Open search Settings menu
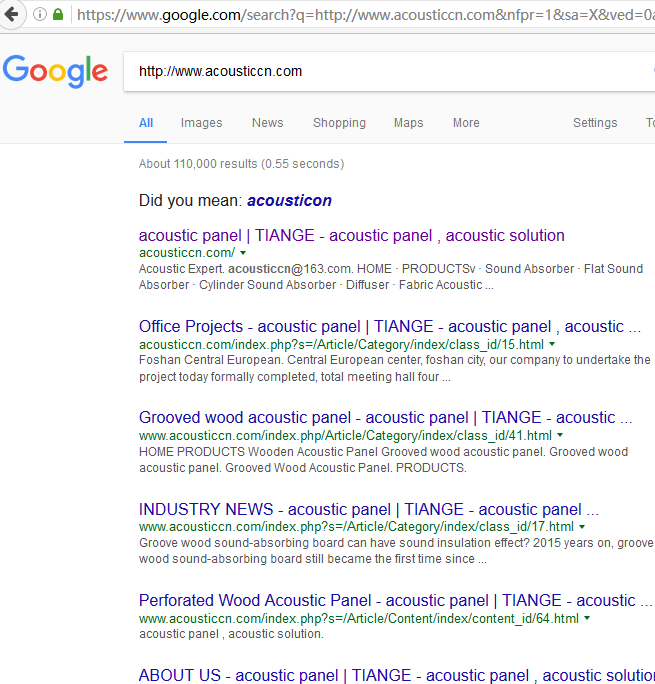 595,123
